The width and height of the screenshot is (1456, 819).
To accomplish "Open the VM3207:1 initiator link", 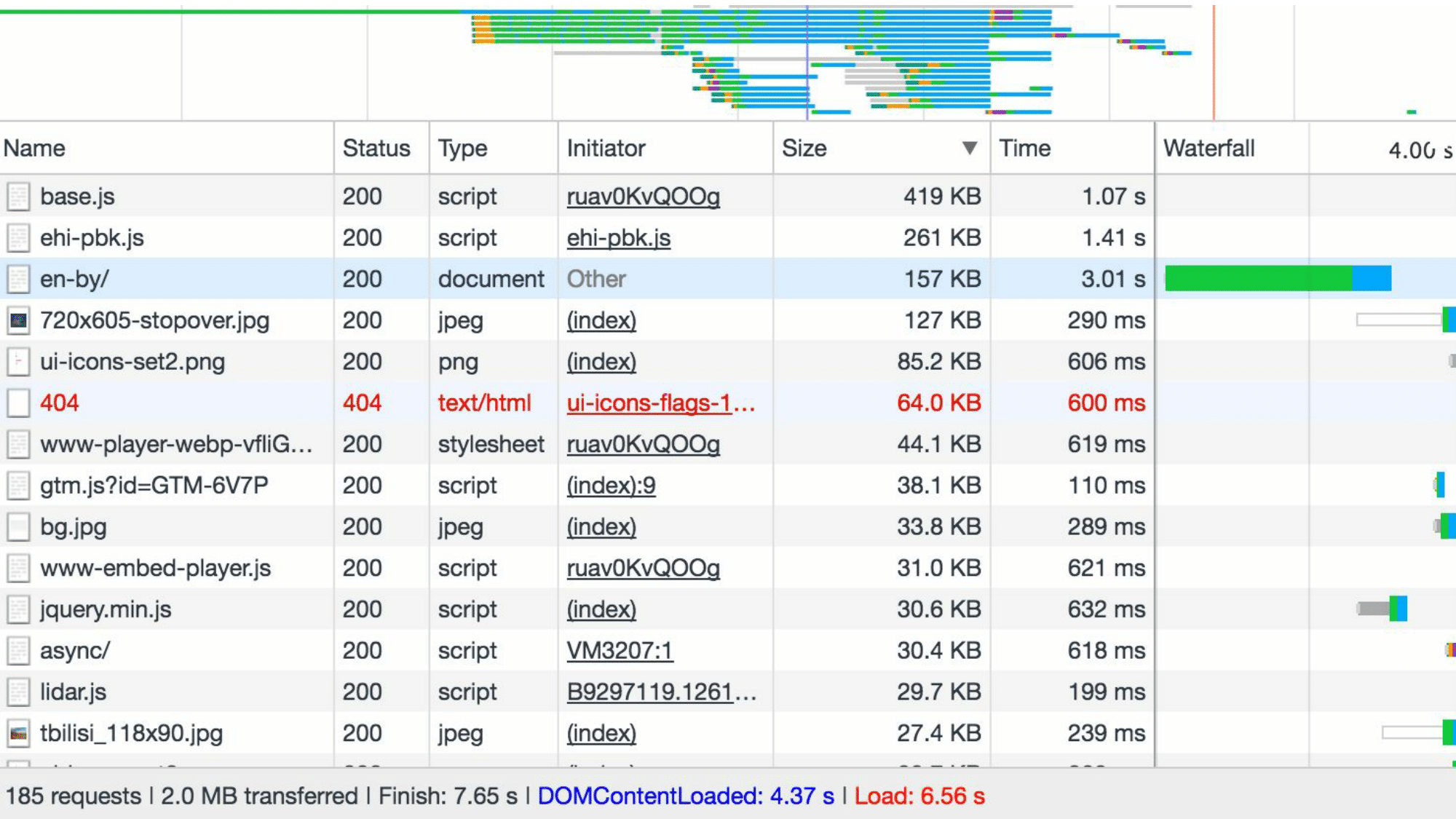I will coord(620,651).
